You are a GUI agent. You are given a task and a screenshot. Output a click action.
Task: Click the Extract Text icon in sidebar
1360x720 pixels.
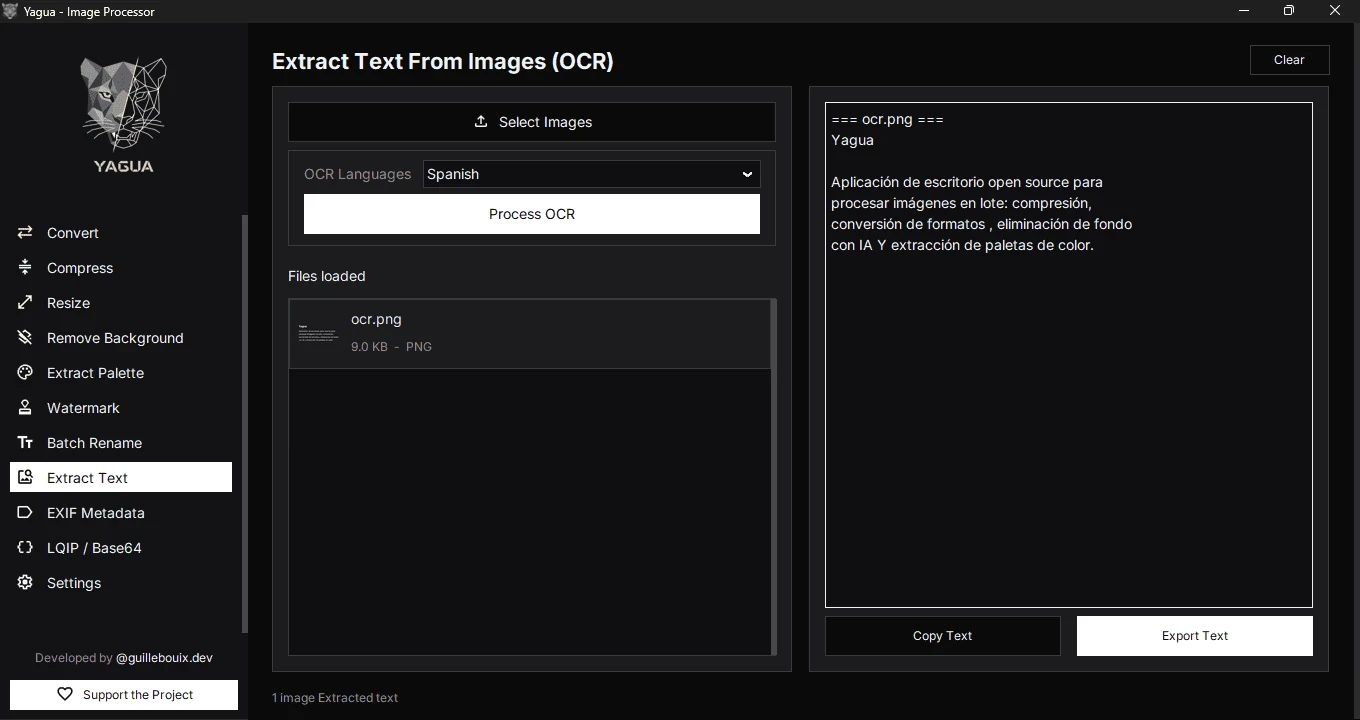[x=25, y=478]
